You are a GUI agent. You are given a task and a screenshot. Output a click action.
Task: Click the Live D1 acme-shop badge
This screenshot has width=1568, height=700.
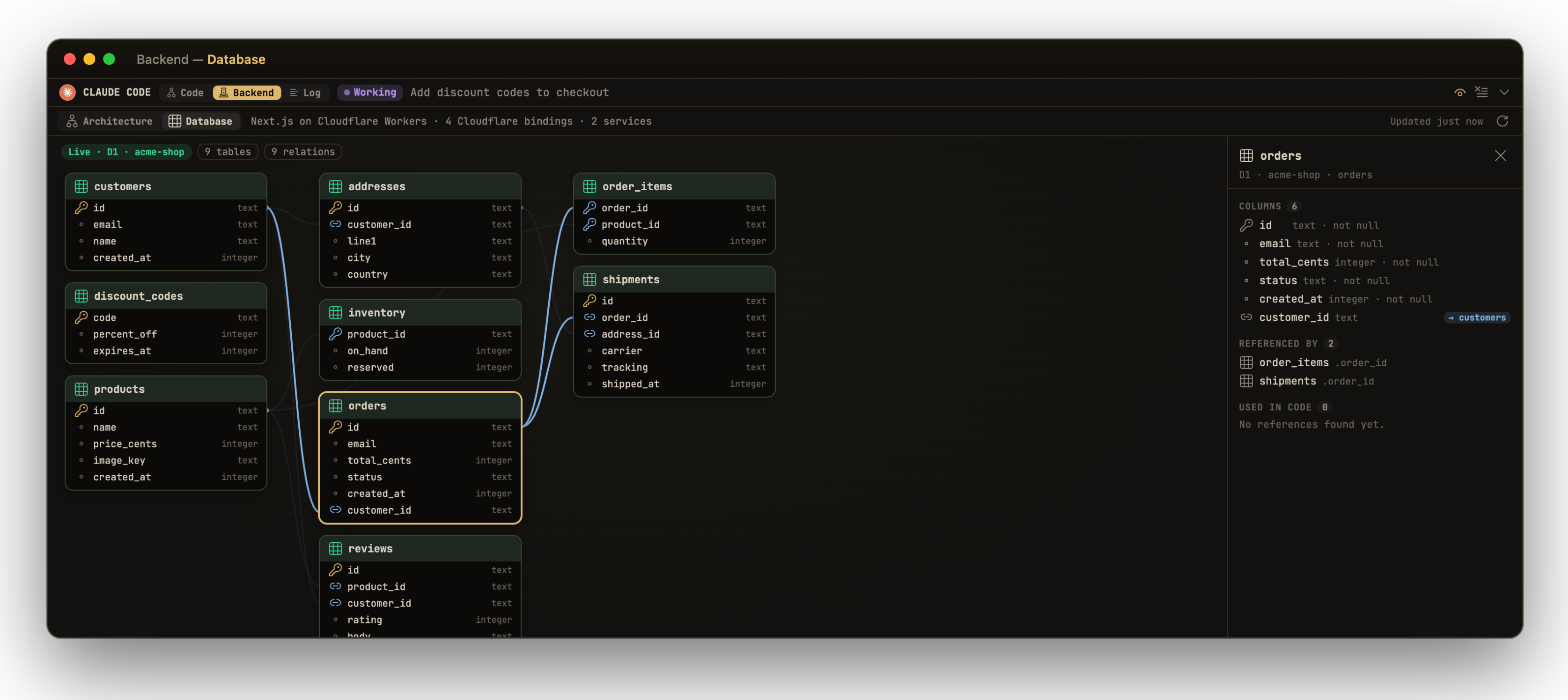[x=126, y=152]
